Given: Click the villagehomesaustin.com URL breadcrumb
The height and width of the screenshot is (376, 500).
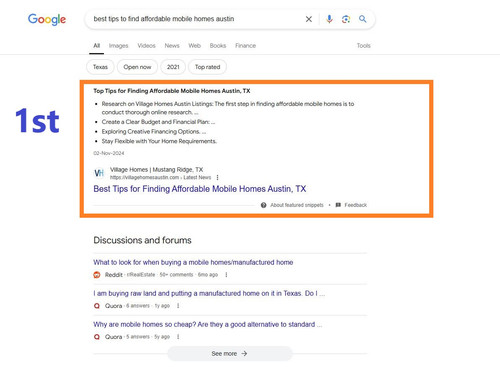Looking at the screenshot, I should [160, 177].
